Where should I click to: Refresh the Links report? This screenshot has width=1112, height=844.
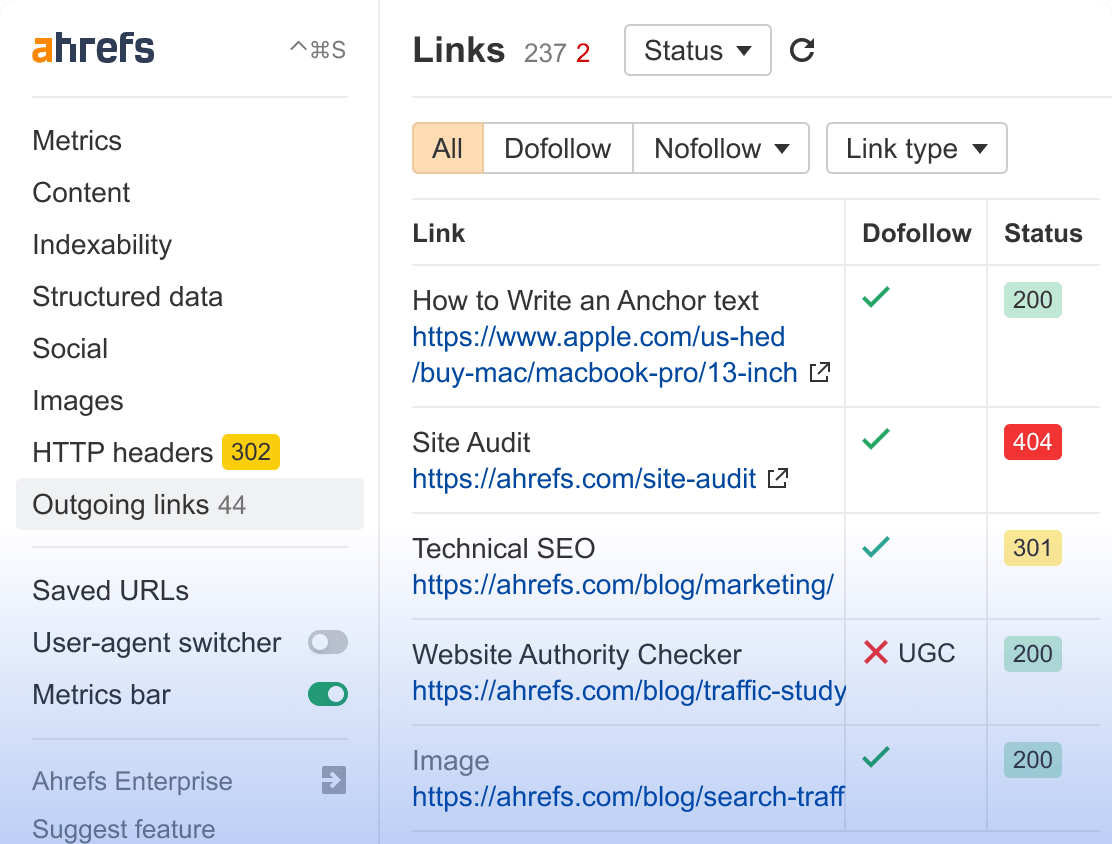click(x=802, y=50)
